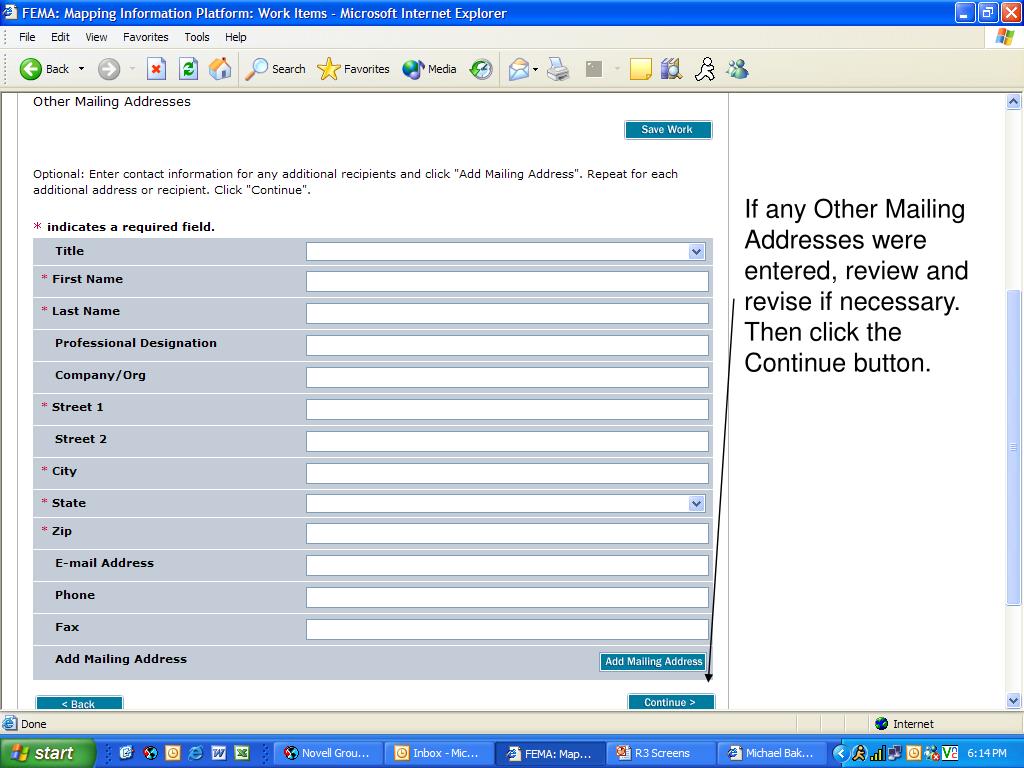The width and height of the screenshot is (1024, 768).
Task: Click the AIM running man toolbar icon
Action: (705, 69)
